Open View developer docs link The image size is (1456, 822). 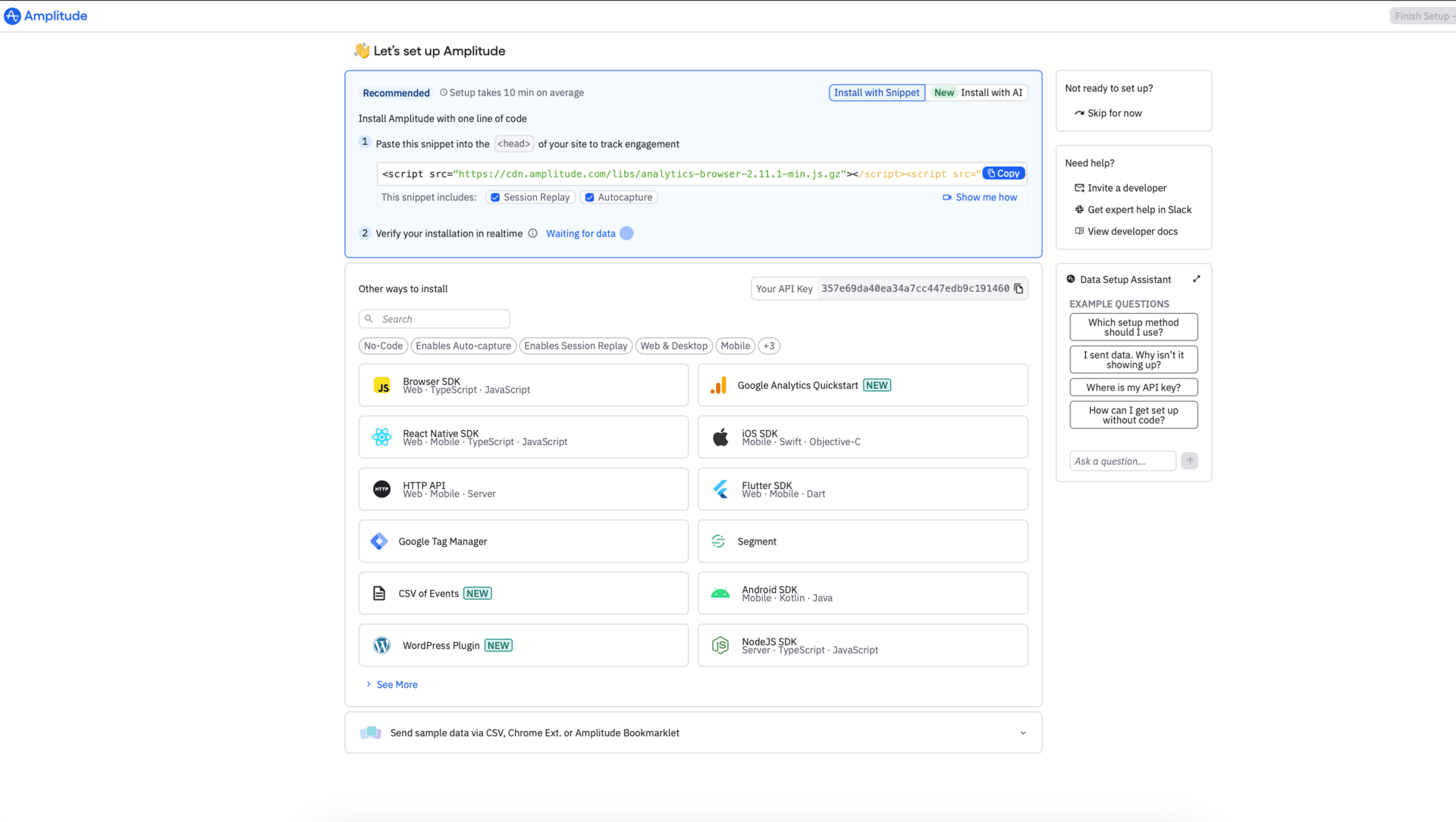[1126, 231]
